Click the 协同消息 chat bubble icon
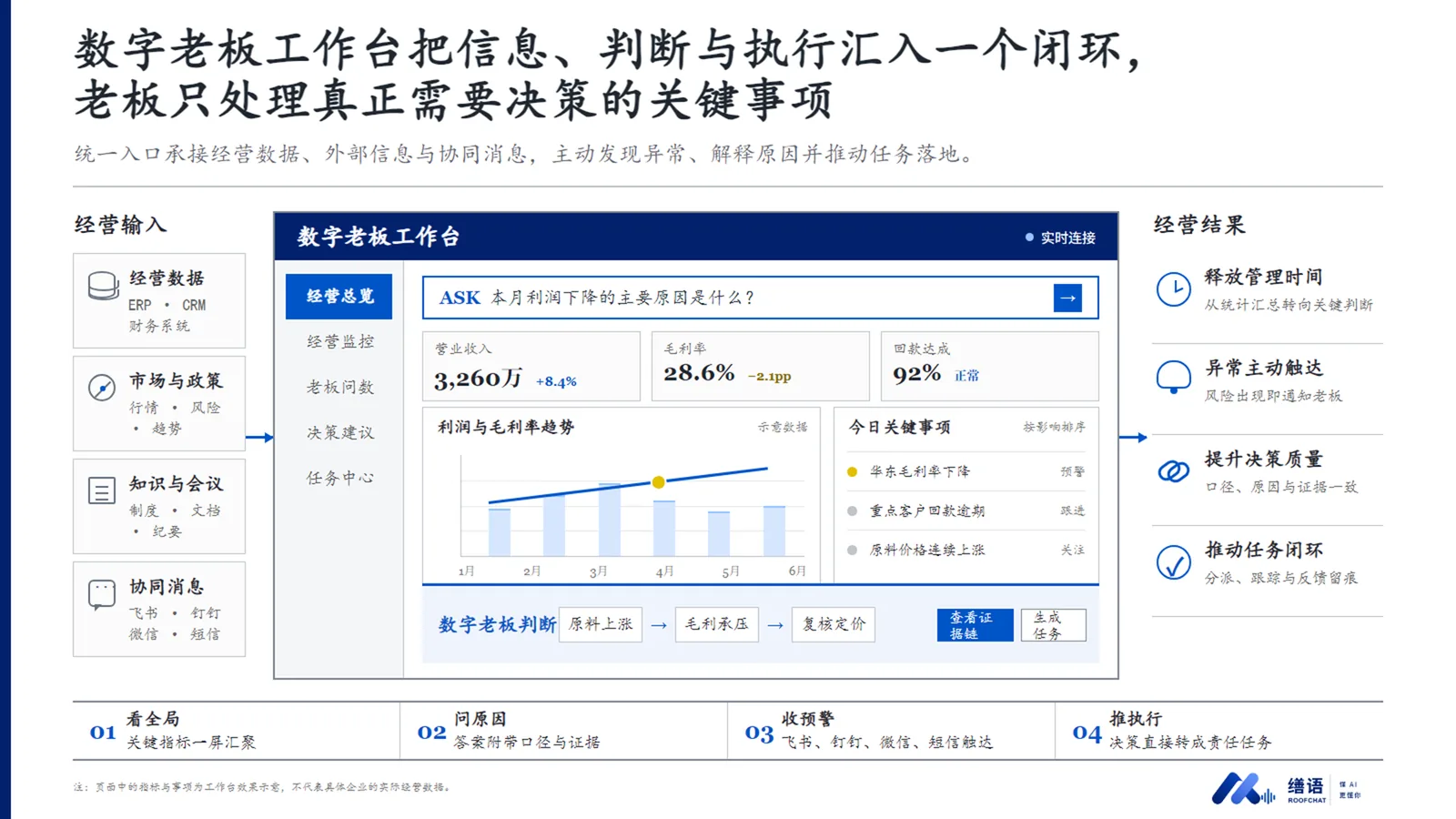The image size is (1456, 819). point(102,594)
